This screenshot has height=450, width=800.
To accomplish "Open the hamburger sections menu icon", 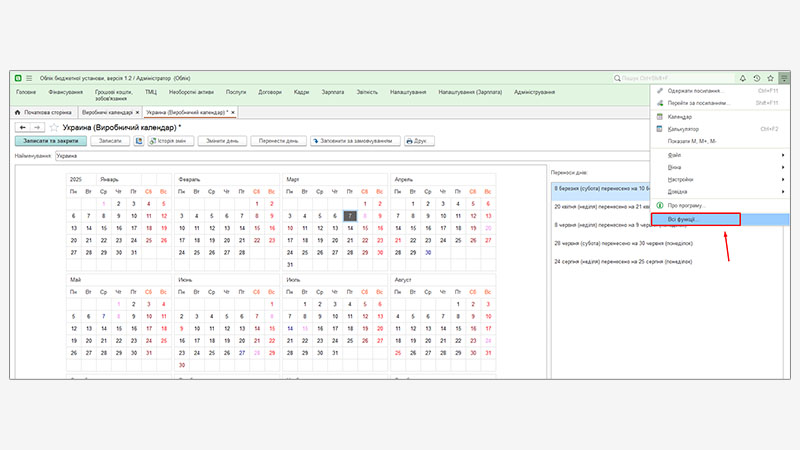I will 30,78.
